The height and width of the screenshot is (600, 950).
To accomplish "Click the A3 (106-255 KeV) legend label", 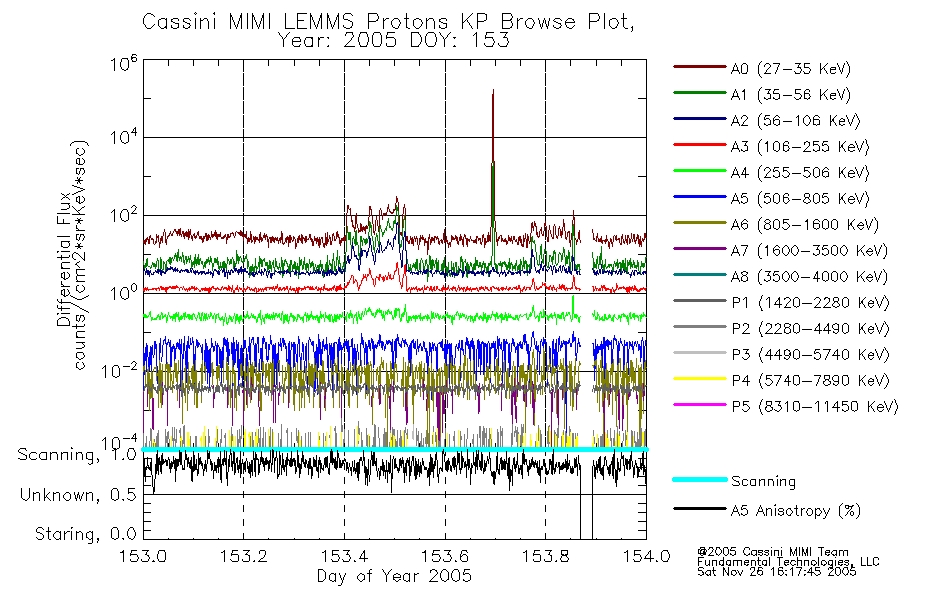I will click(x=800, y=147).
